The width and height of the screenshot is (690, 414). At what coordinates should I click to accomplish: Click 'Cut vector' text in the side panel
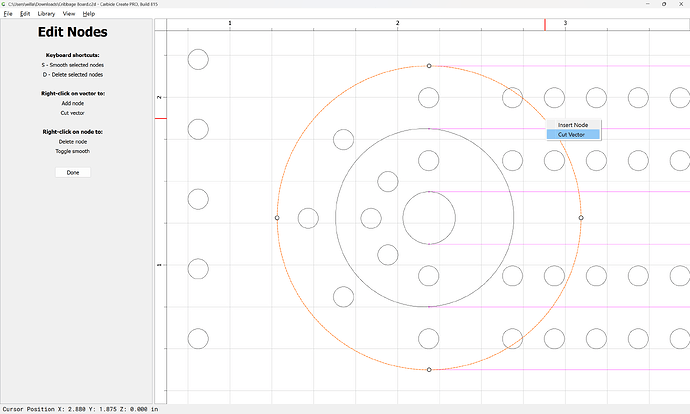tap(73, 113)
